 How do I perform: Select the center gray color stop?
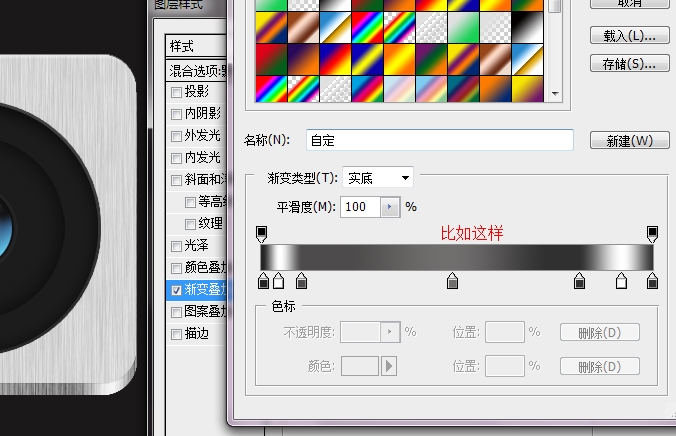click(452, 282)
